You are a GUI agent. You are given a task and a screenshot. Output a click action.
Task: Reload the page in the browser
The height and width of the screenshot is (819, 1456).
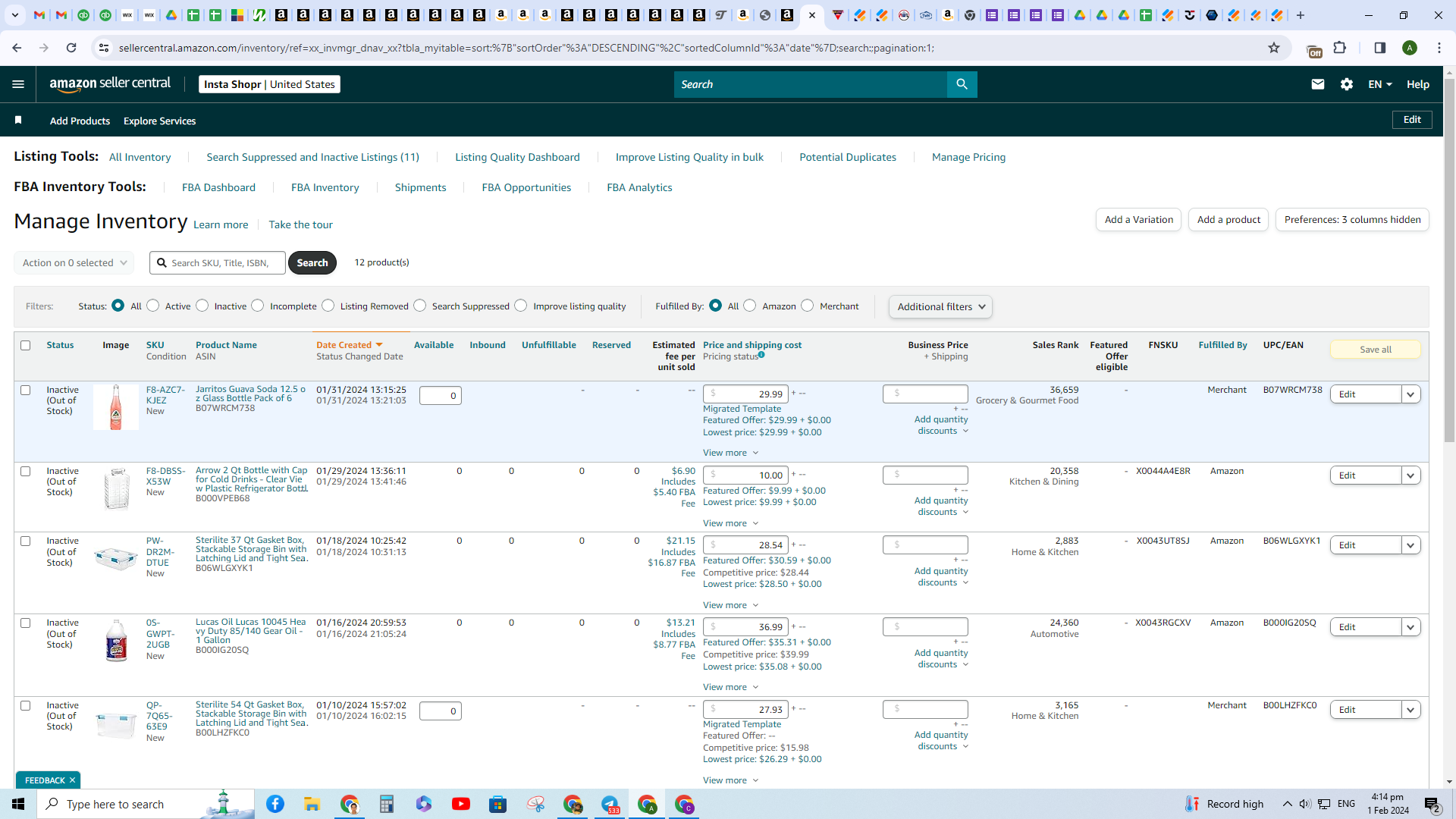71,48
